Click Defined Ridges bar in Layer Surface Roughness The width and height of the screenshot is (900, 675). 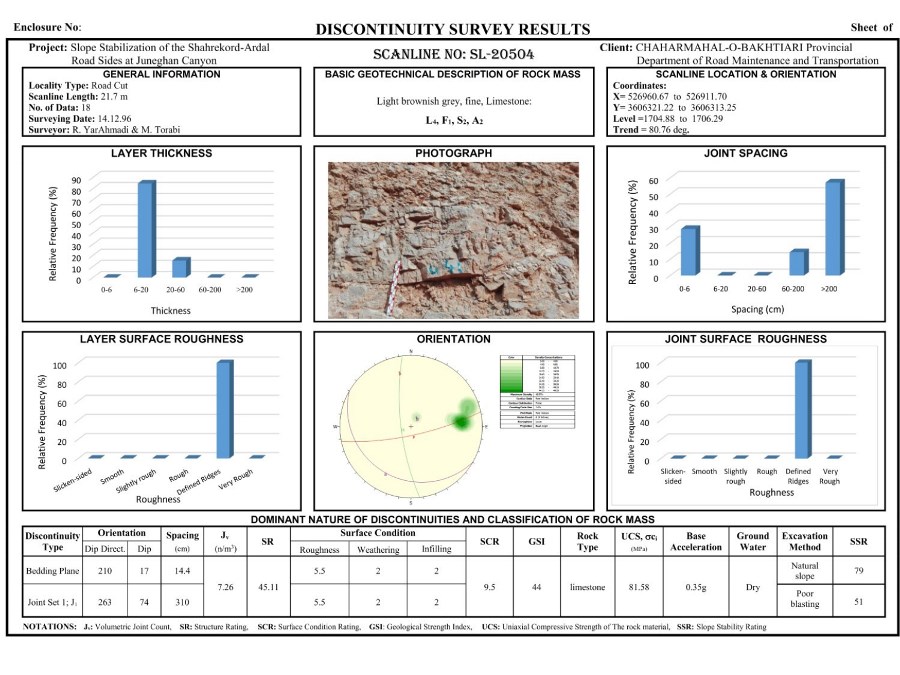pos(224,409)
